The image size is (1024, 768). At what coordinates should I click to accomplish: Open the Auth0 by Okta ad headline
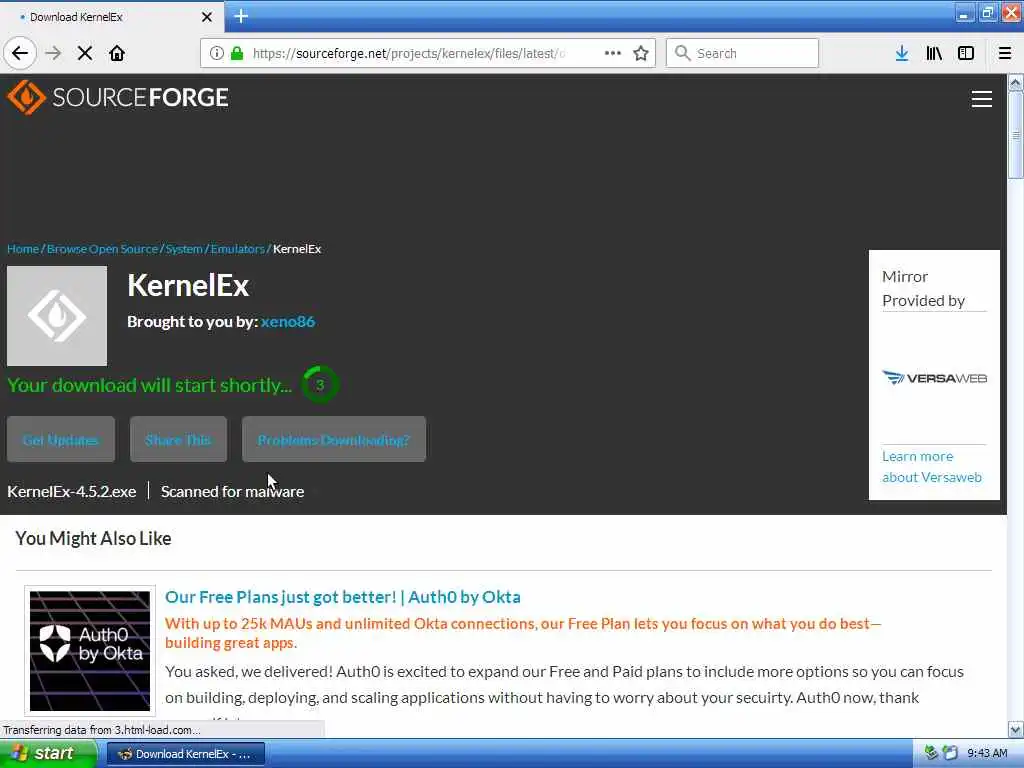coord(343,597)
